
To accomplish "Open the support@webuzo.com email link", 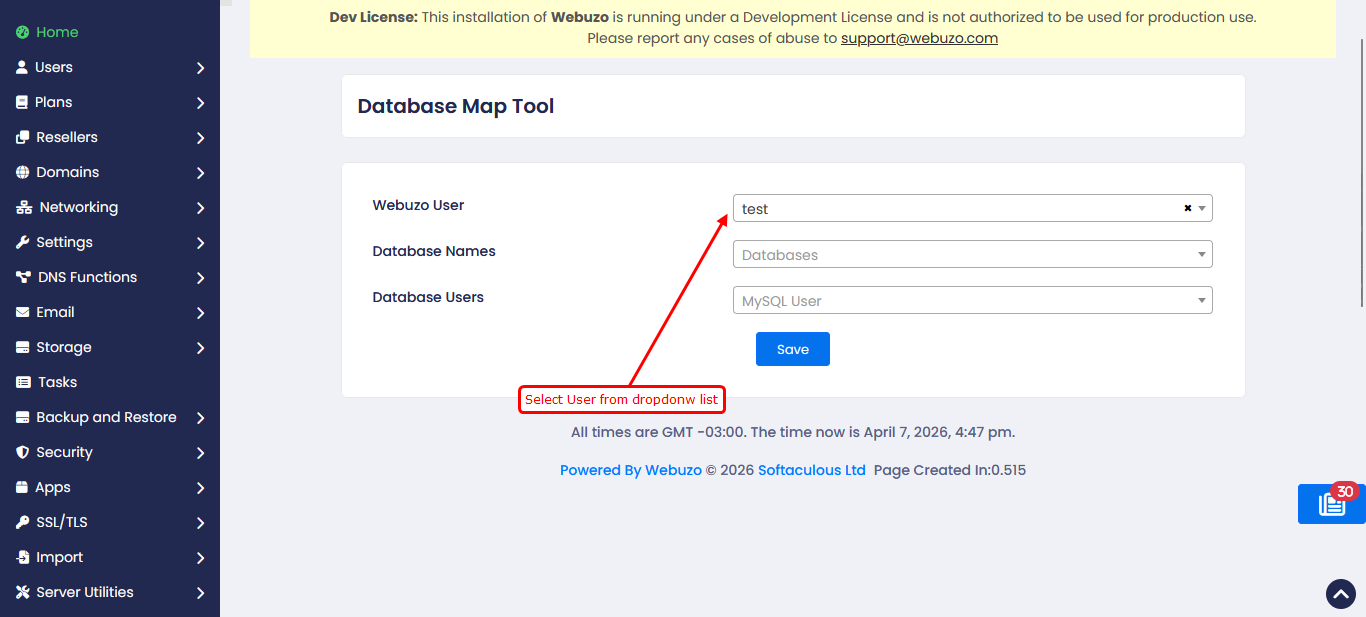I will [919, 38].
